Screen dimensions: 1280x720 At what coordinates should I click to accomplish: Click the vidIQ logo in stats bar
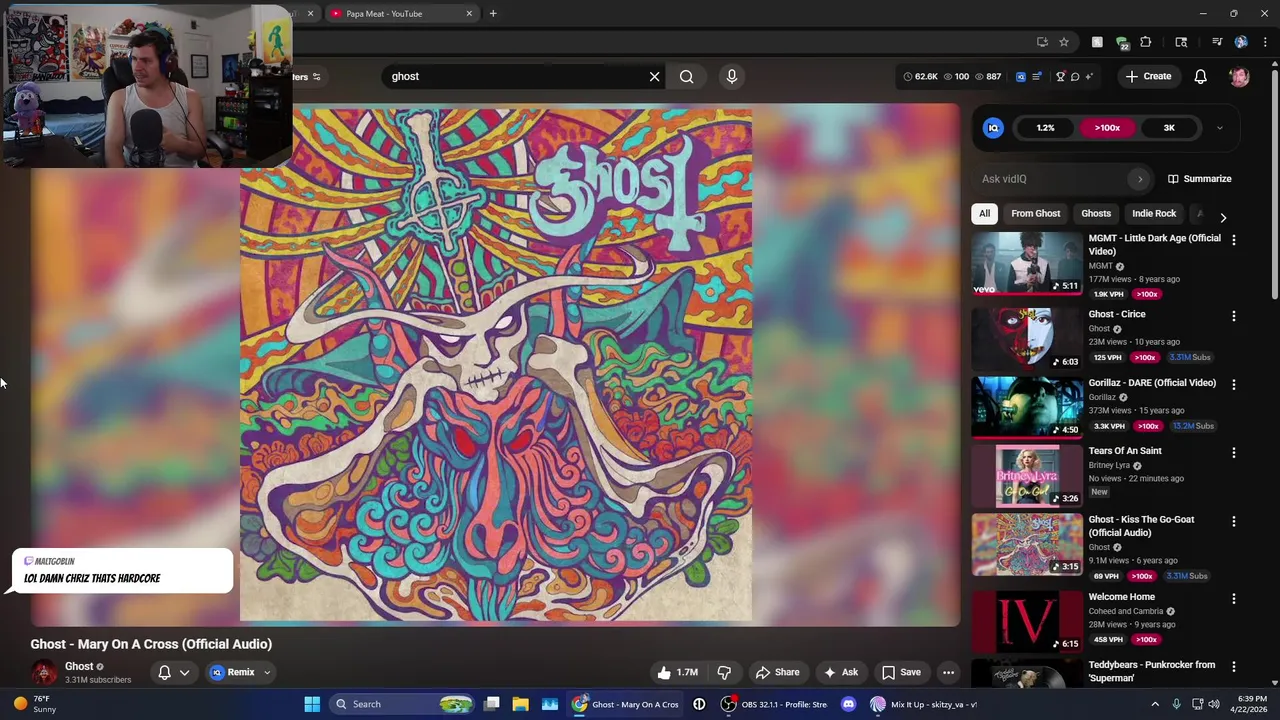(1021, 77)
